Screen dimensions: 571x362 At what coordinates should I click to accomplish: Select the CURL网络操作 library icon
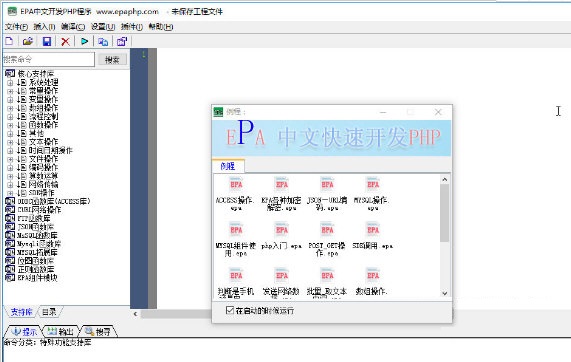coord(10,210)
